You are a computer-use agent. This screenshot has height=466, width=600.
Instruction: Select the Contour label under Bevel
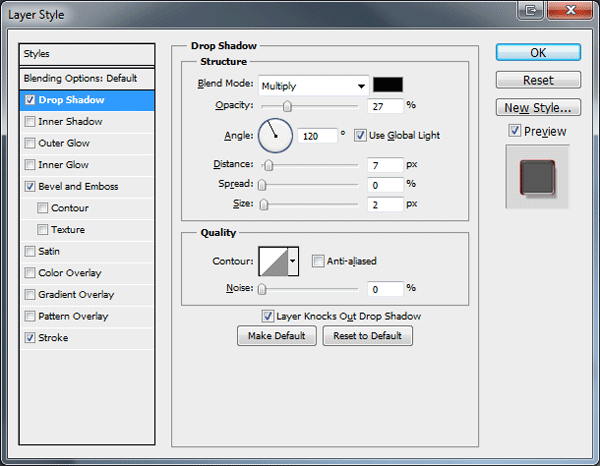pyautogui.click(x=70, y=208)
